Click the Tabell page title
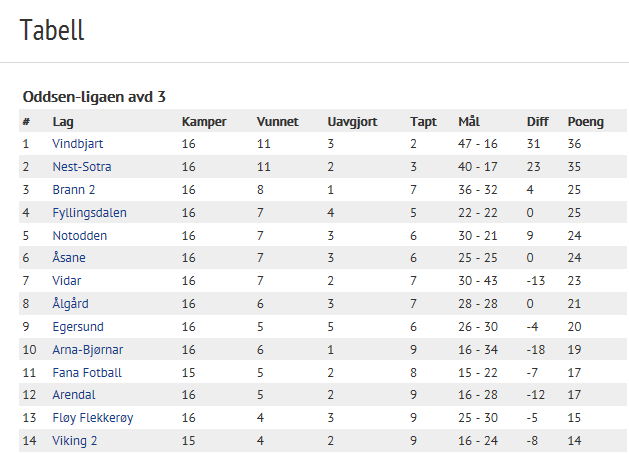 (51, 30)
